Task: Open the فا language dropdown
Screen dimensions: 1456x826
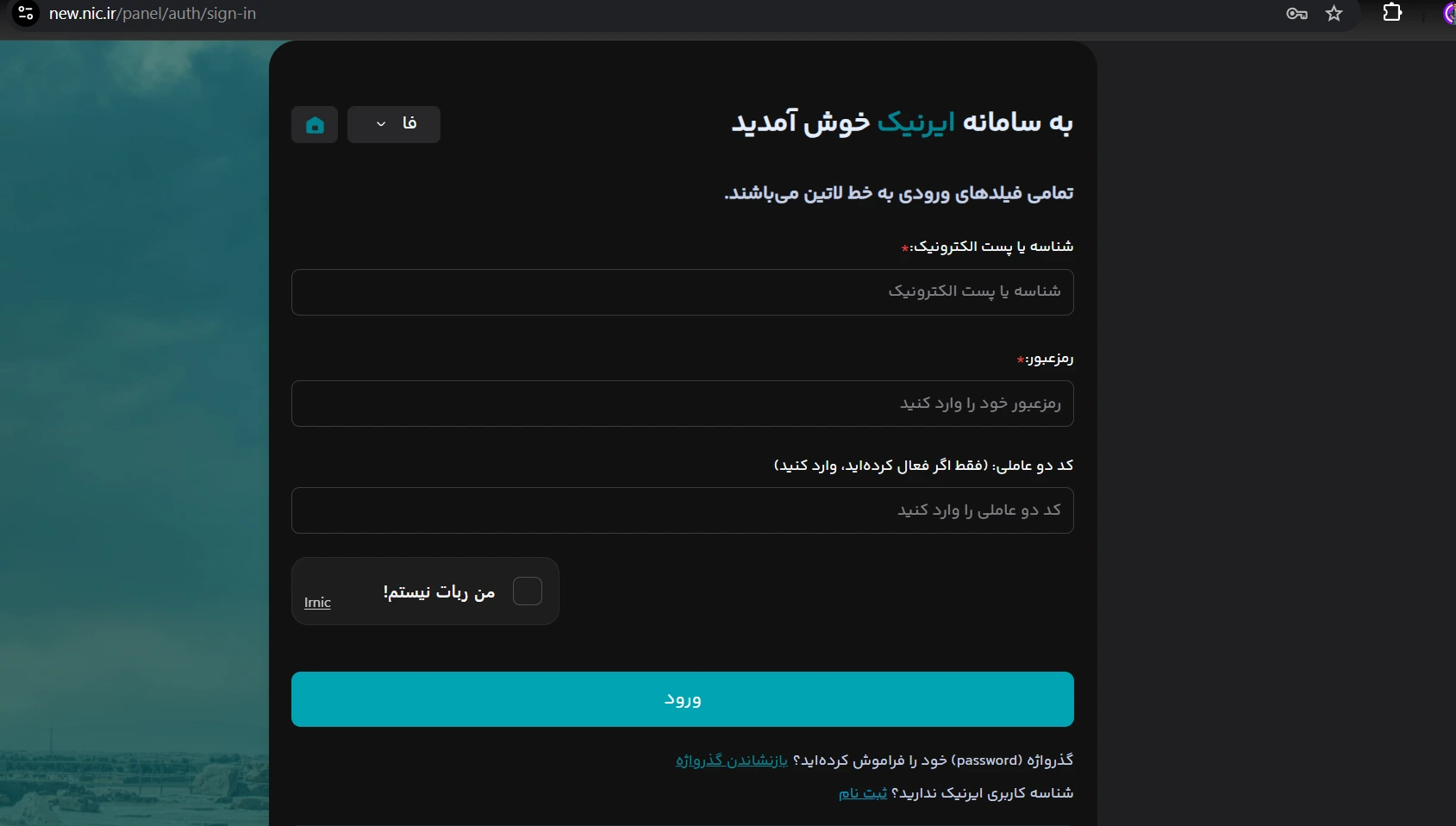Action: click(x=394, y=125)
